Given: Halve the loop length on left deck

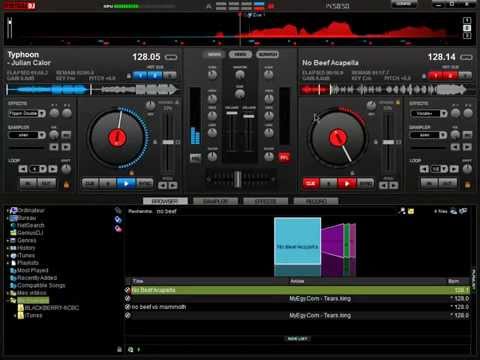Looking at the screenshot, I should click(x=23, y=169).
